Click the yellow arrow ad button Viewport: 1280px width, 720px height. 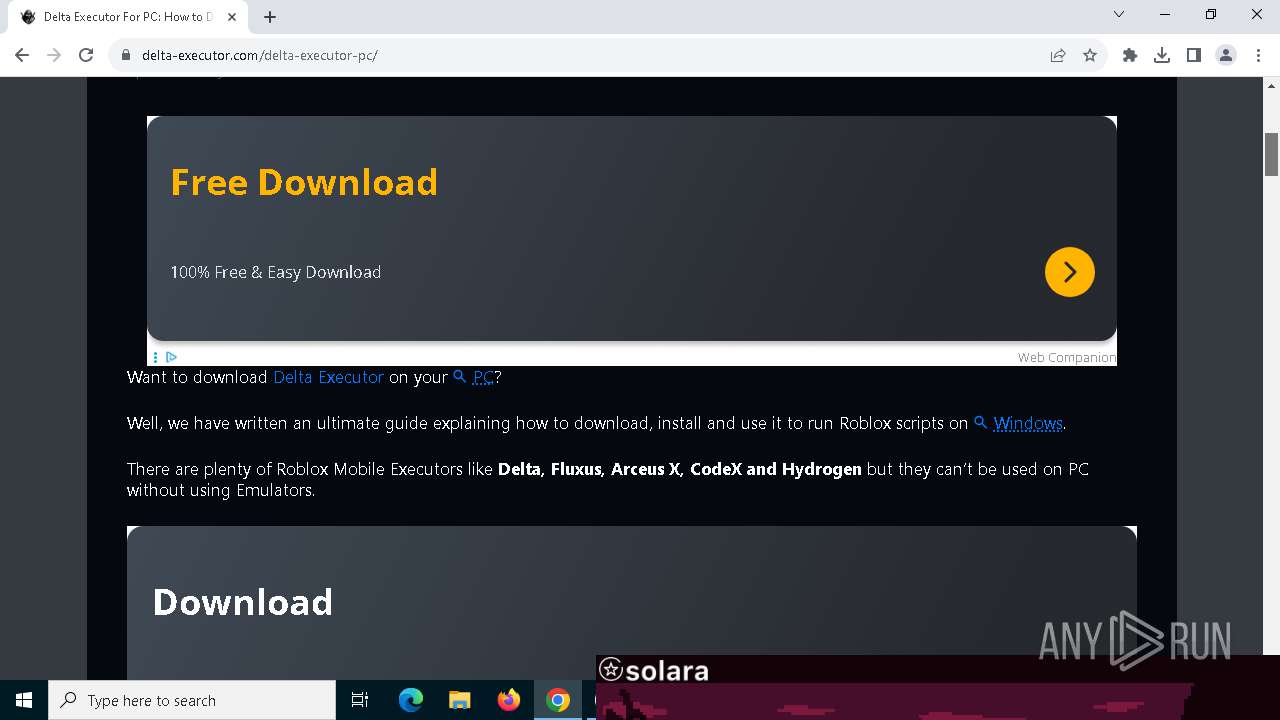[x=1070, y=272]
